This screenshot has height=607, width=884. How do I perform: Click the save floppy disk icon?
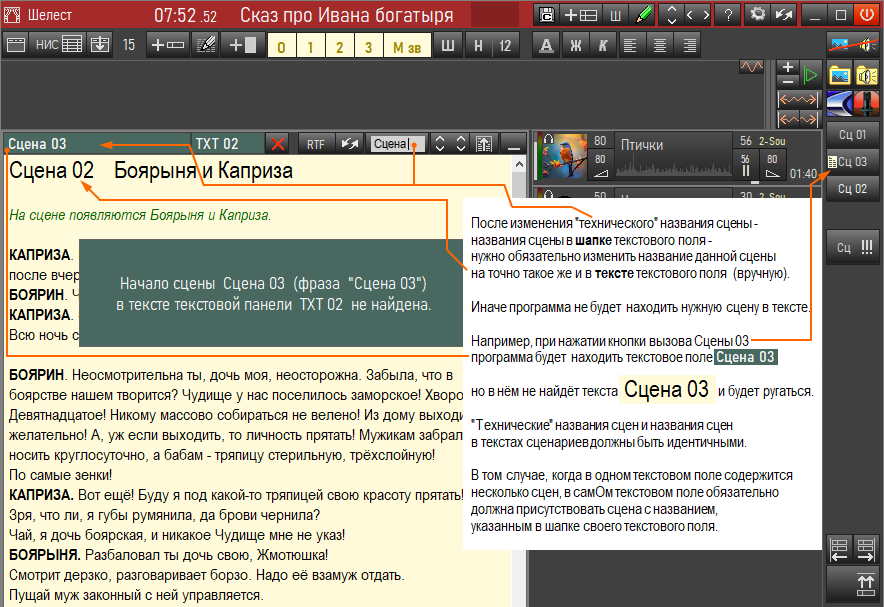click(x=546, y=15)
